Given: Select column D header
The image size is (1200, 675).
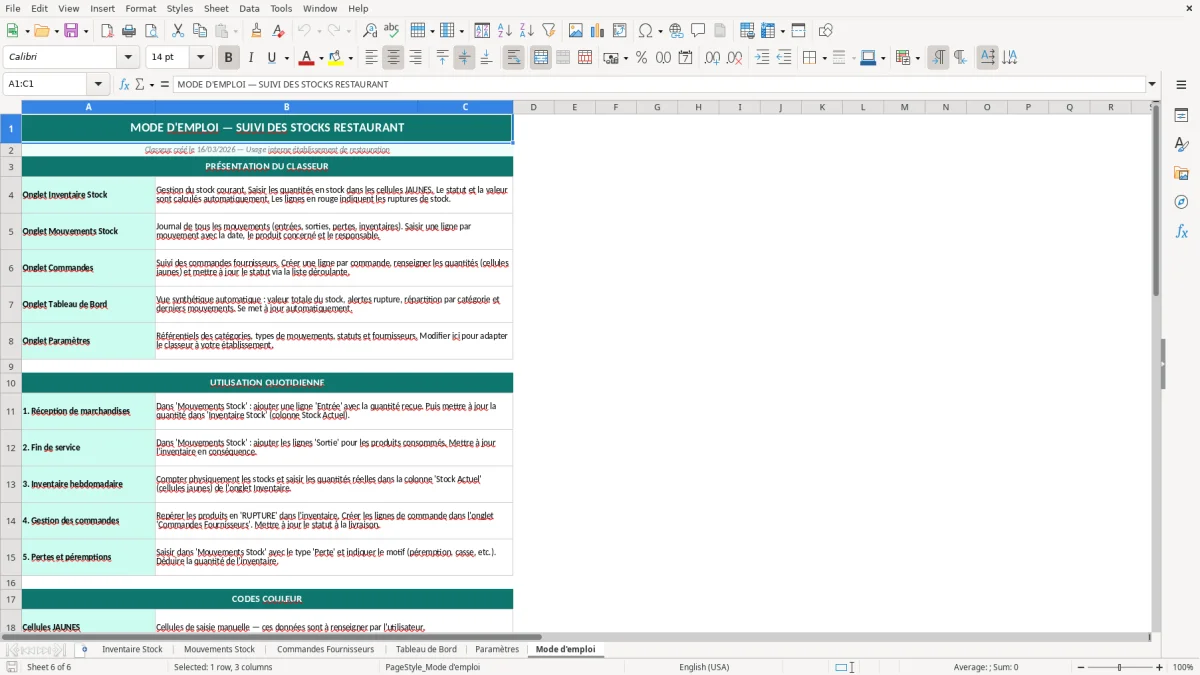Looking at the screenshot, I should coord(533,107).
